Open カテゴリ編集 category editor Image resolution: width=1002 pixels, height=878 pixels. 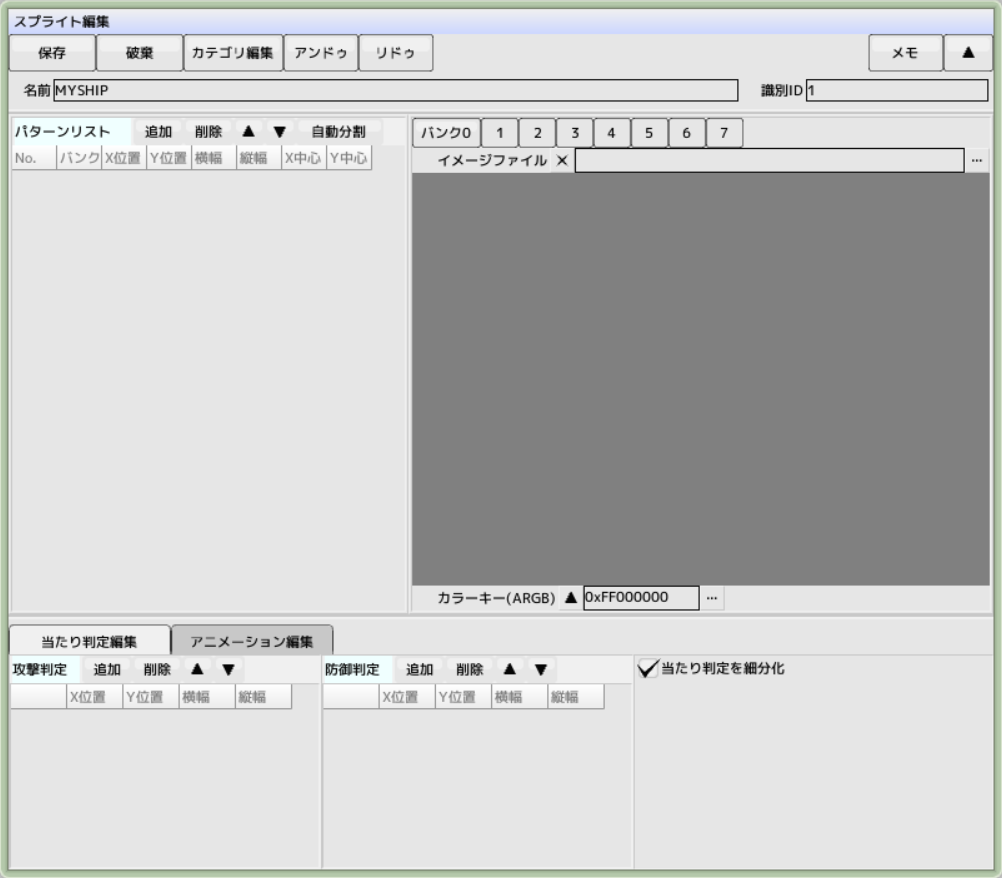[233, 53]
